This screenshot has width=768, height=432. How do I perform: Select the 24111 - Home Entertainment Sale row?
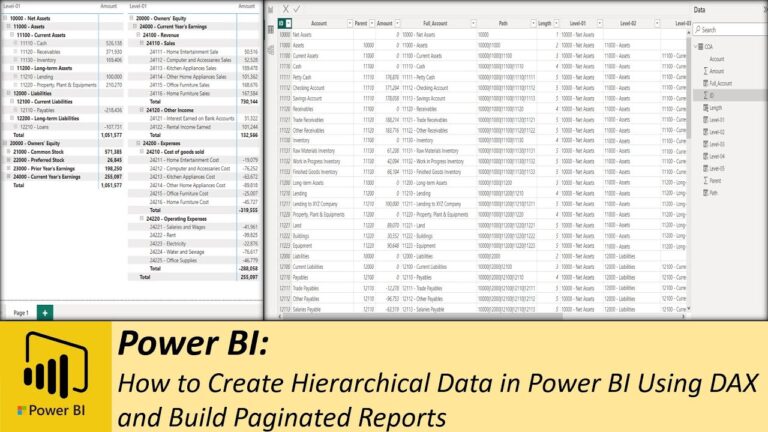coord(194,51)
